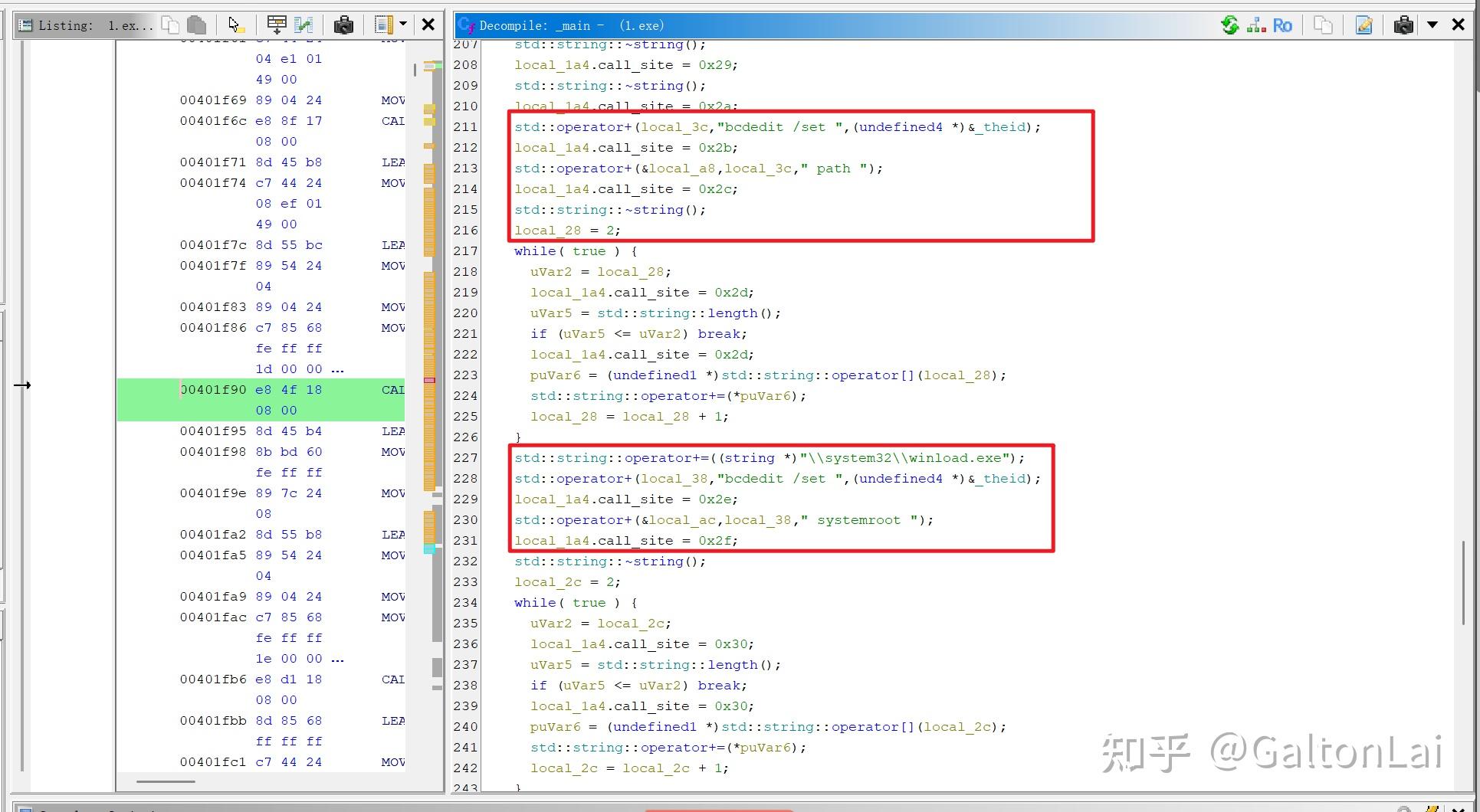1480x812 pixels.
Task: Select address 00401fa2 in the Listing
Action: (x=213, y=534)
